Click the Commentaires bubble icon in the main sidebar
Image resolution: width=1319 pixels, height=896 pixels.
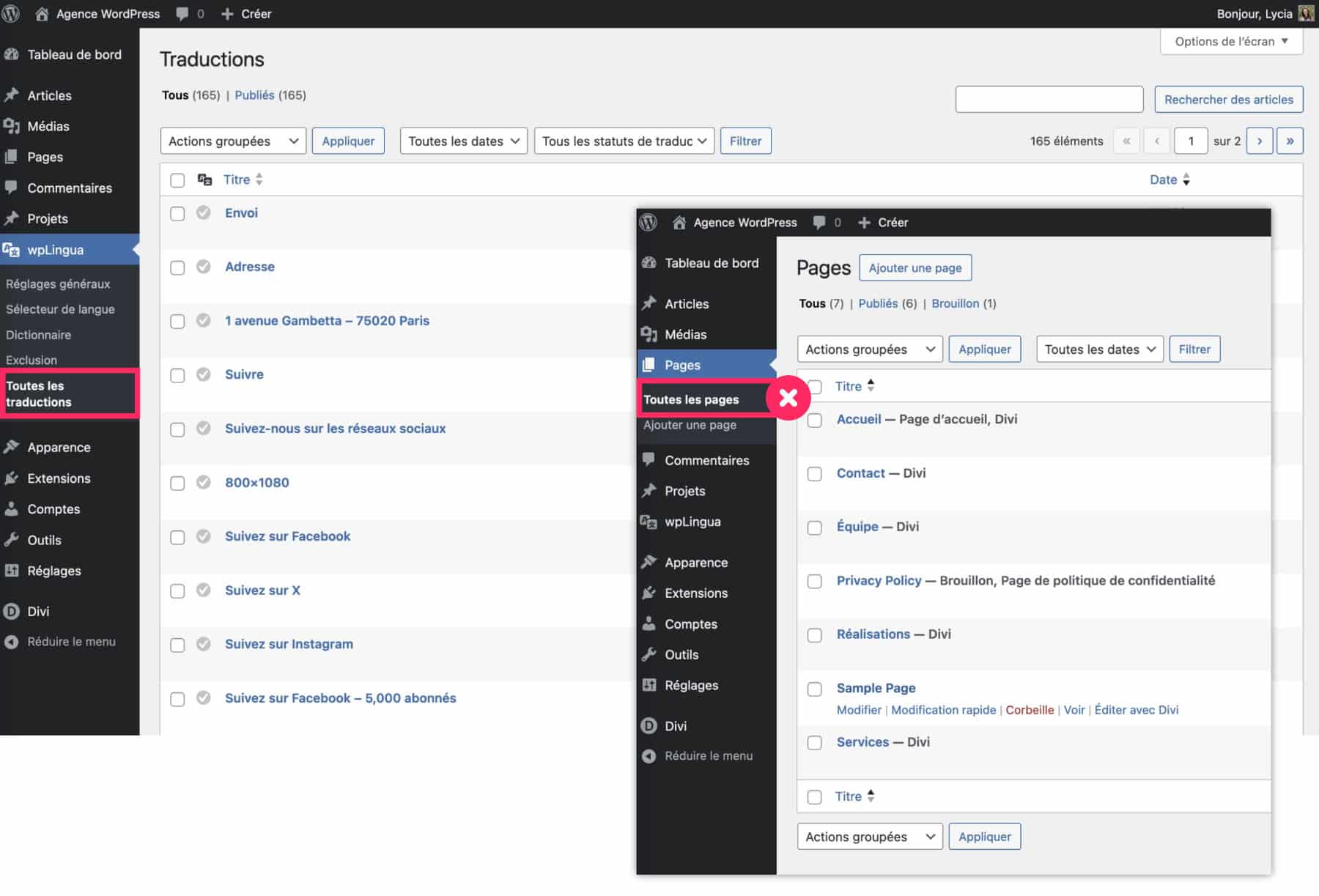11,188
